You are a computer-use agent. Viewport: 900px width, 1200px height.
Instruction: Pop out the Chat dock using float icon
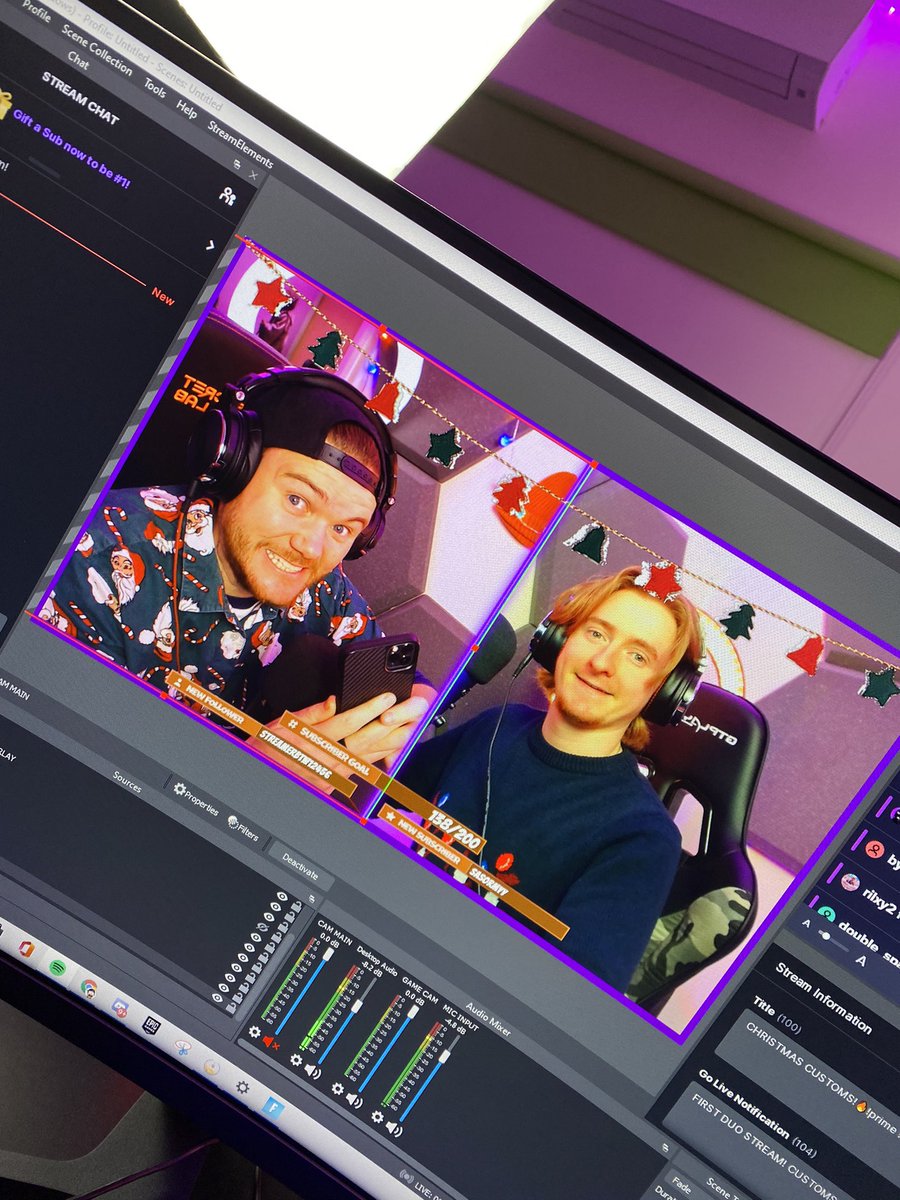238,163
